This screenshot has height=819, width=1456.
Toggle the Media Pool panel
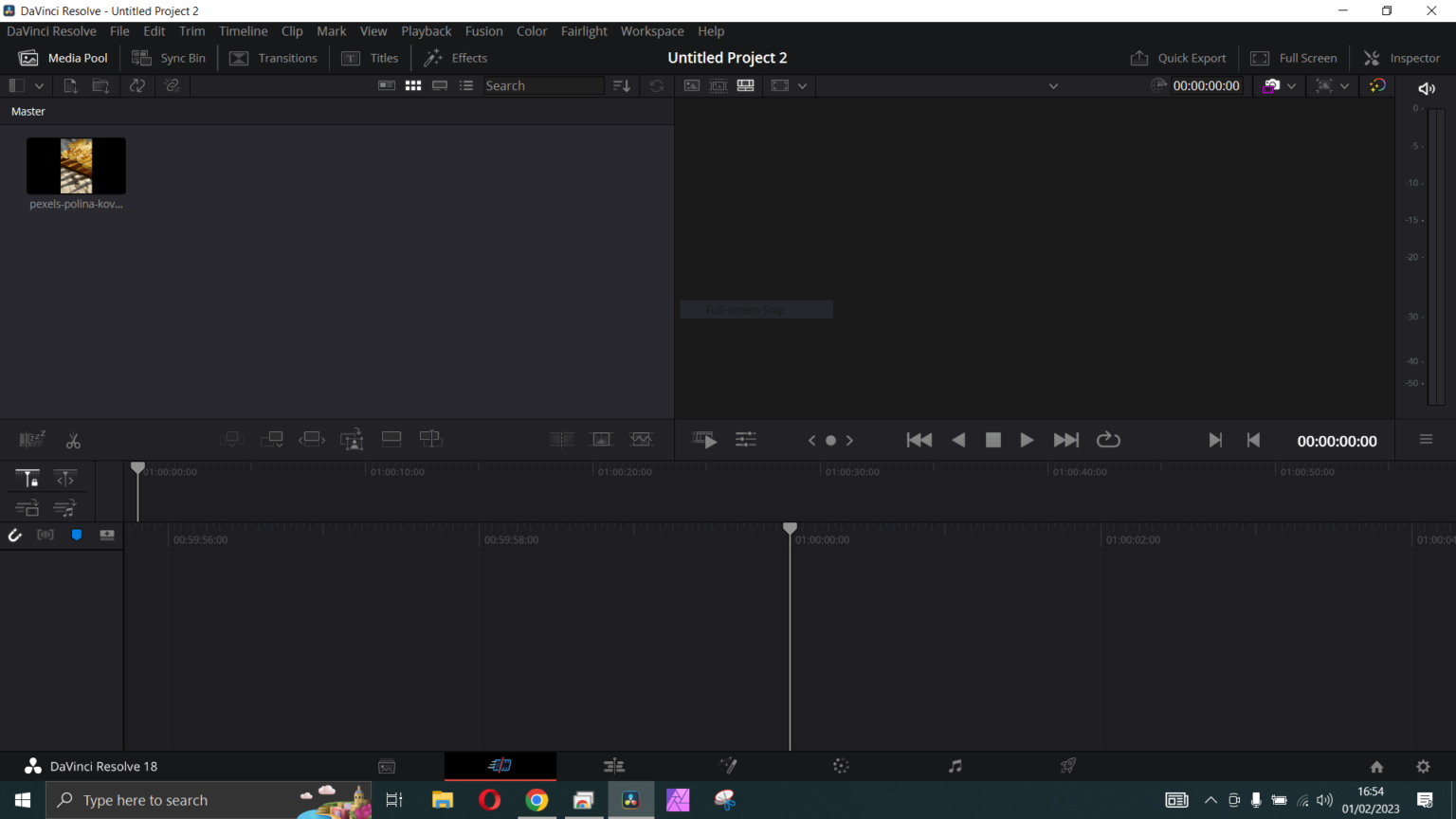click(64, 58)
